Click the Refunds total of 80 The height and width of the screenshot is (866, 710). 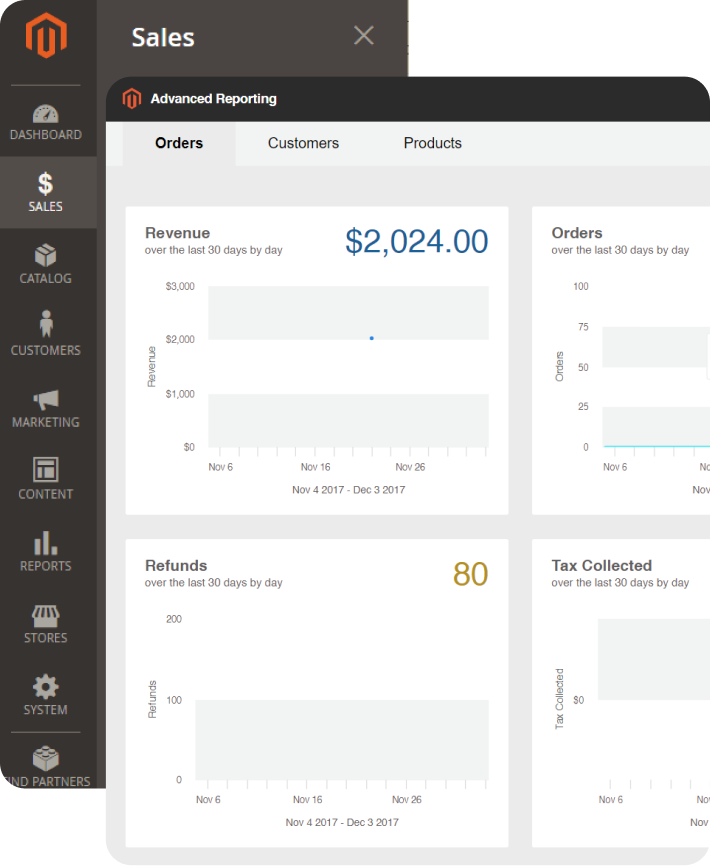pos(470,574)
